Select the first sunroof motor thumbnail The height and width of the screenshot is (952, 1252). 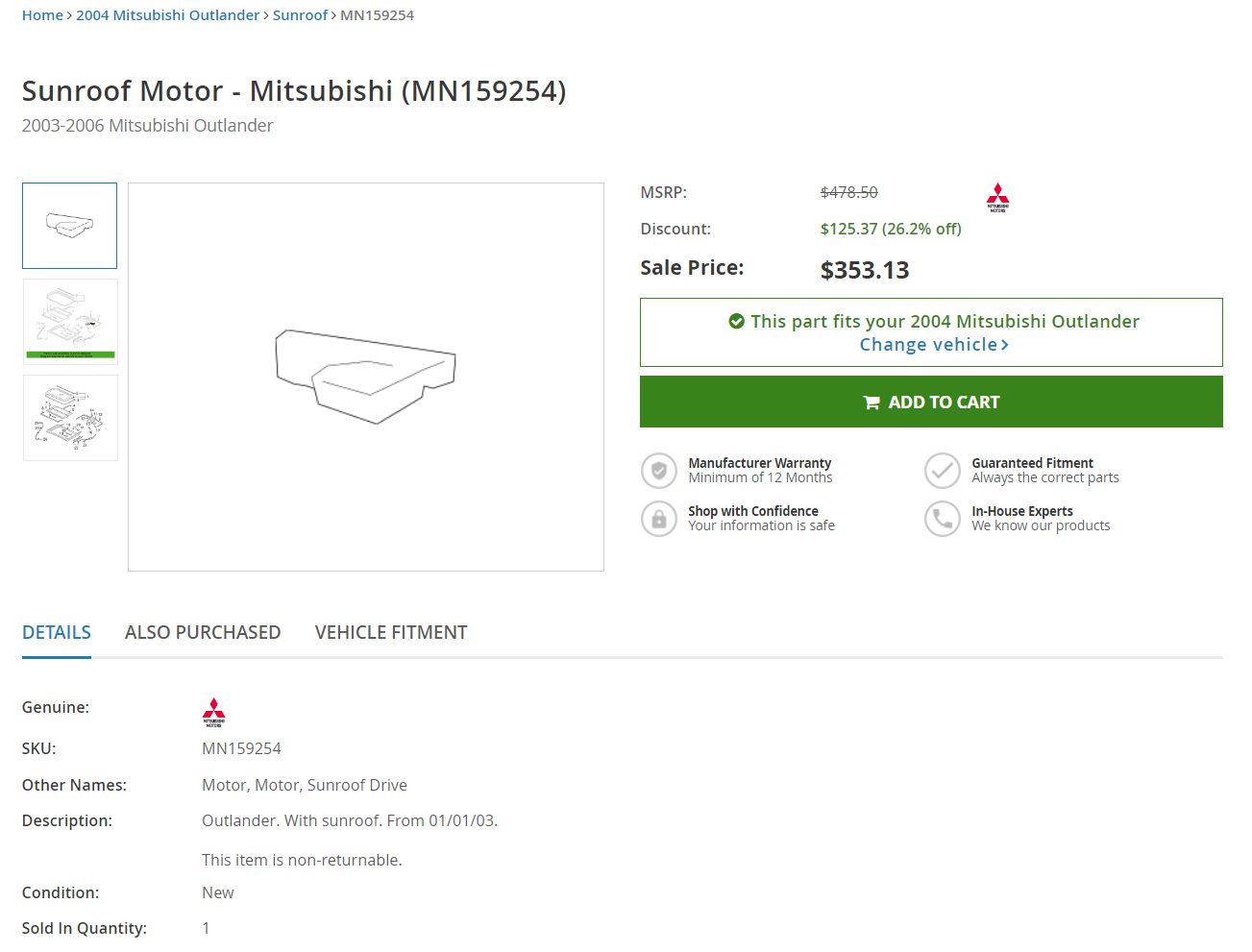click(x=70, y=226)
